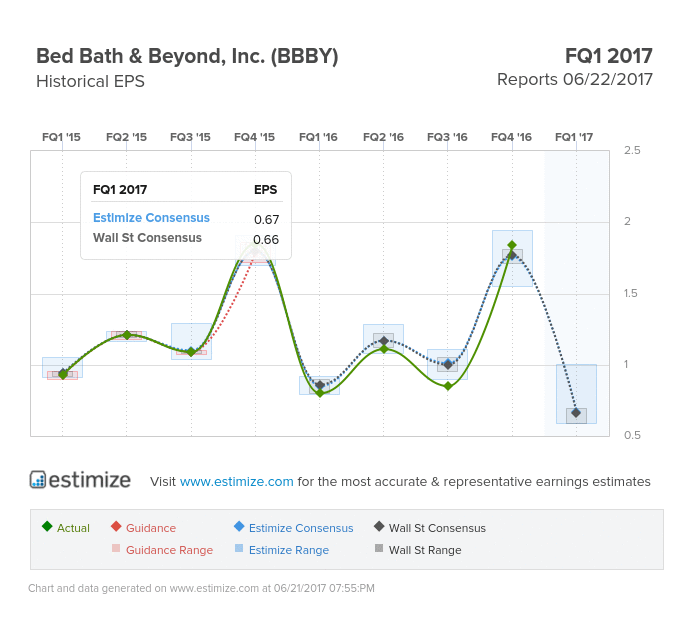
Task: Click the FQ2 '16 Wall St consensus point
Action: tap(384, 341)
